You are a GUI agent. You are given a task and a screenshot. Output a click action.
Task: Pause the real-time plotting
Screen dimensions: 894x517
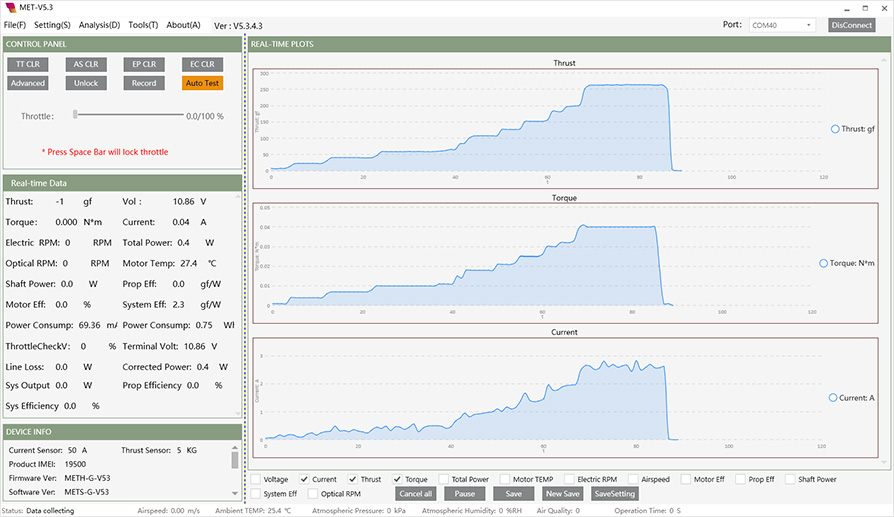pyautogui.click(x=465, y=494)
